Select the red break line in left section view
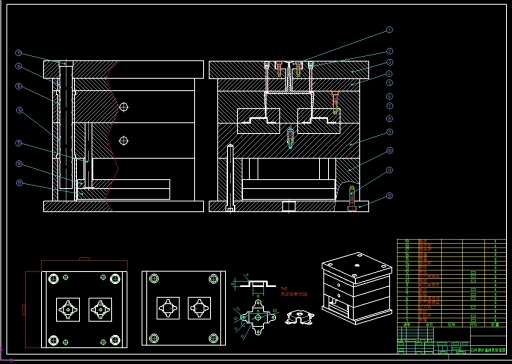 (112, 136)
